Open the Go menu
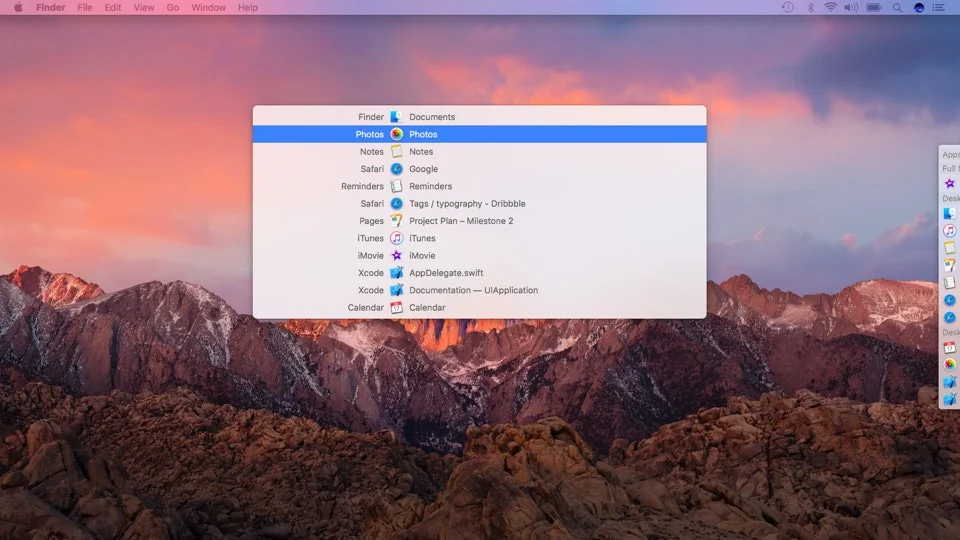 point(173,7)
